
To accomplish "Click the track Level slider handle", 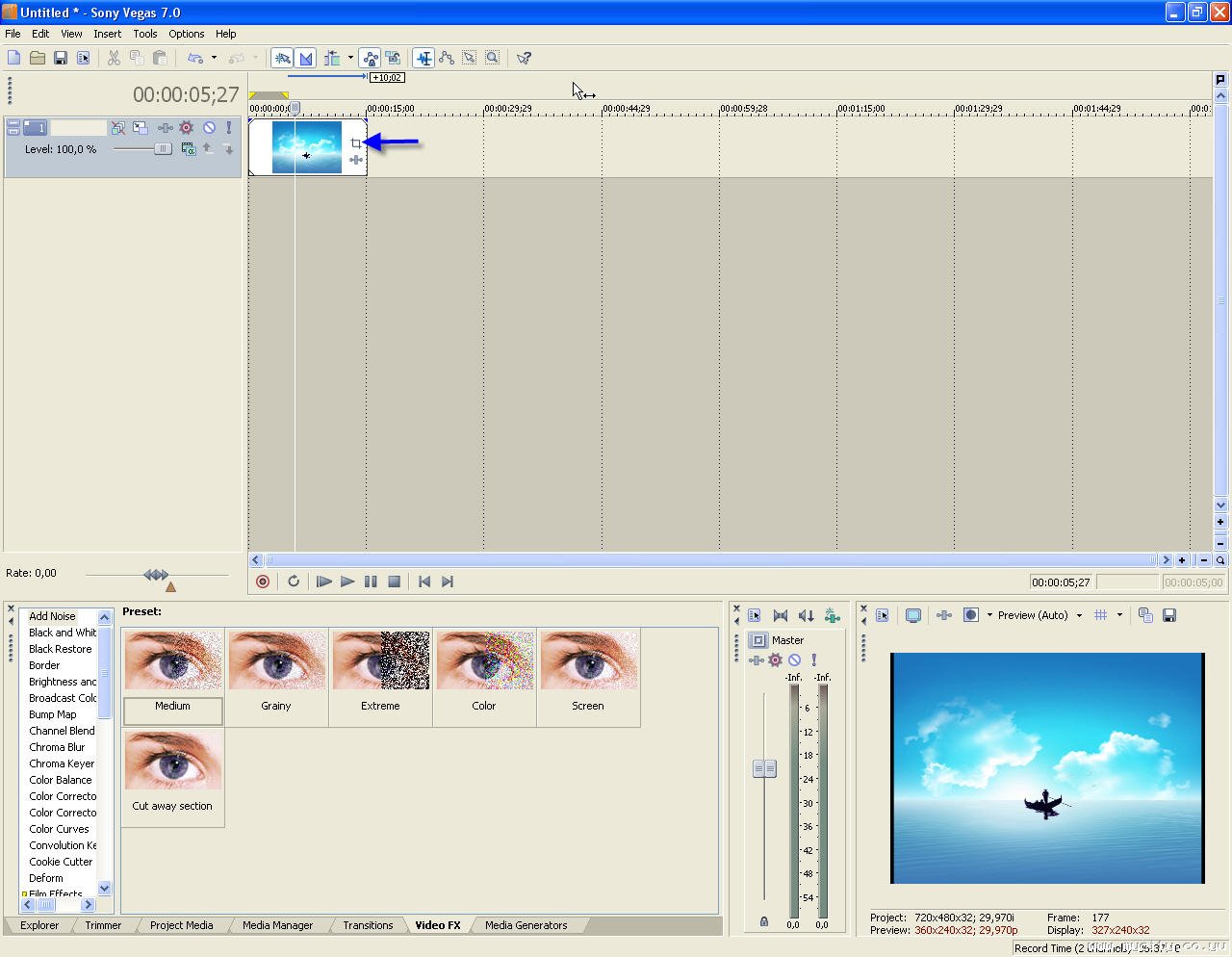I will pyautogui.click(x=163, y=149).
